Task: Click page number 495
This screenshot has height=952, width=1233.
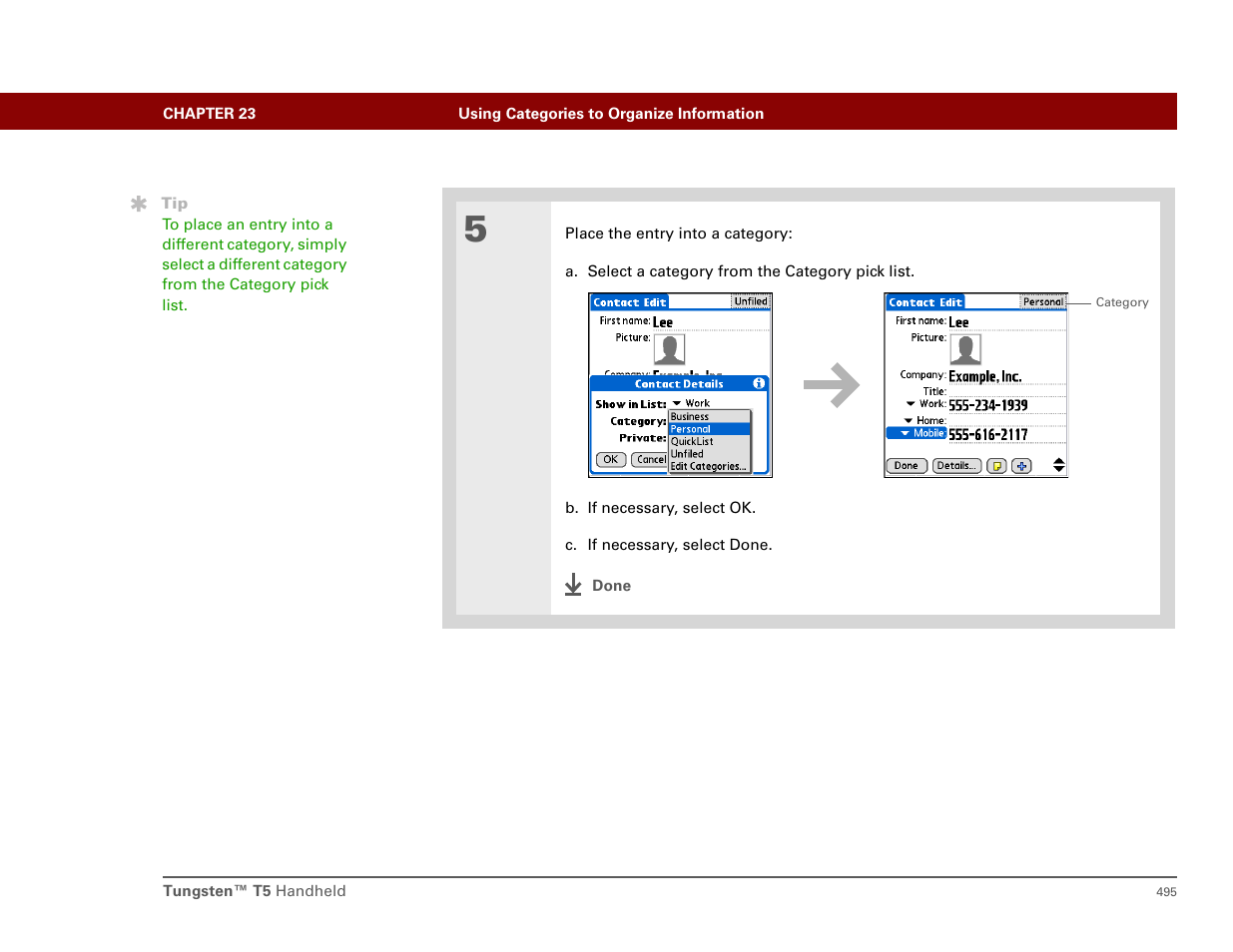Action: (1166, 892)
